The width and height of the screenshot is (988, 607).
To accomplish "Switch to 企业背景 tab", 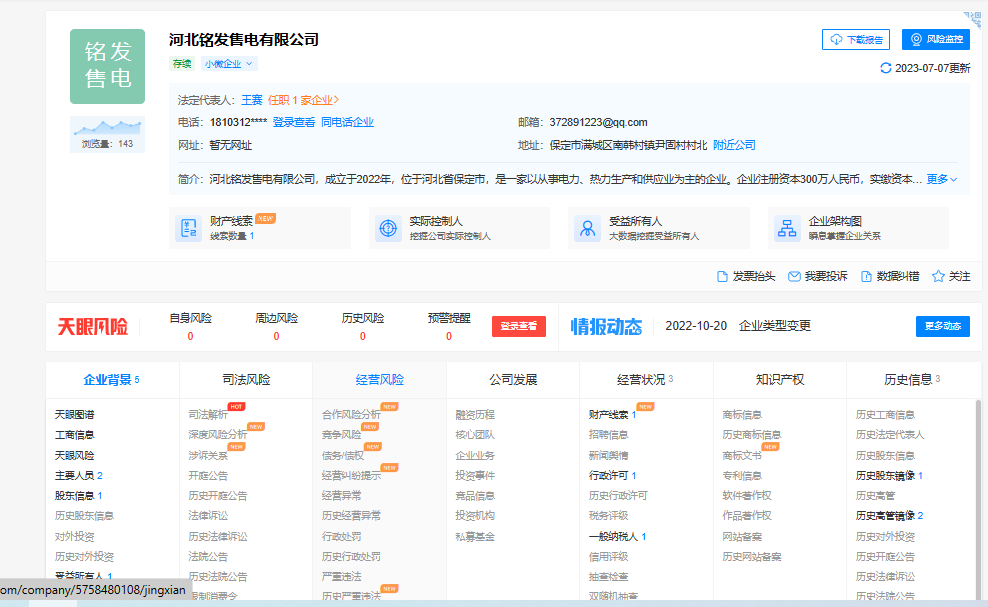I will [112, 379].
